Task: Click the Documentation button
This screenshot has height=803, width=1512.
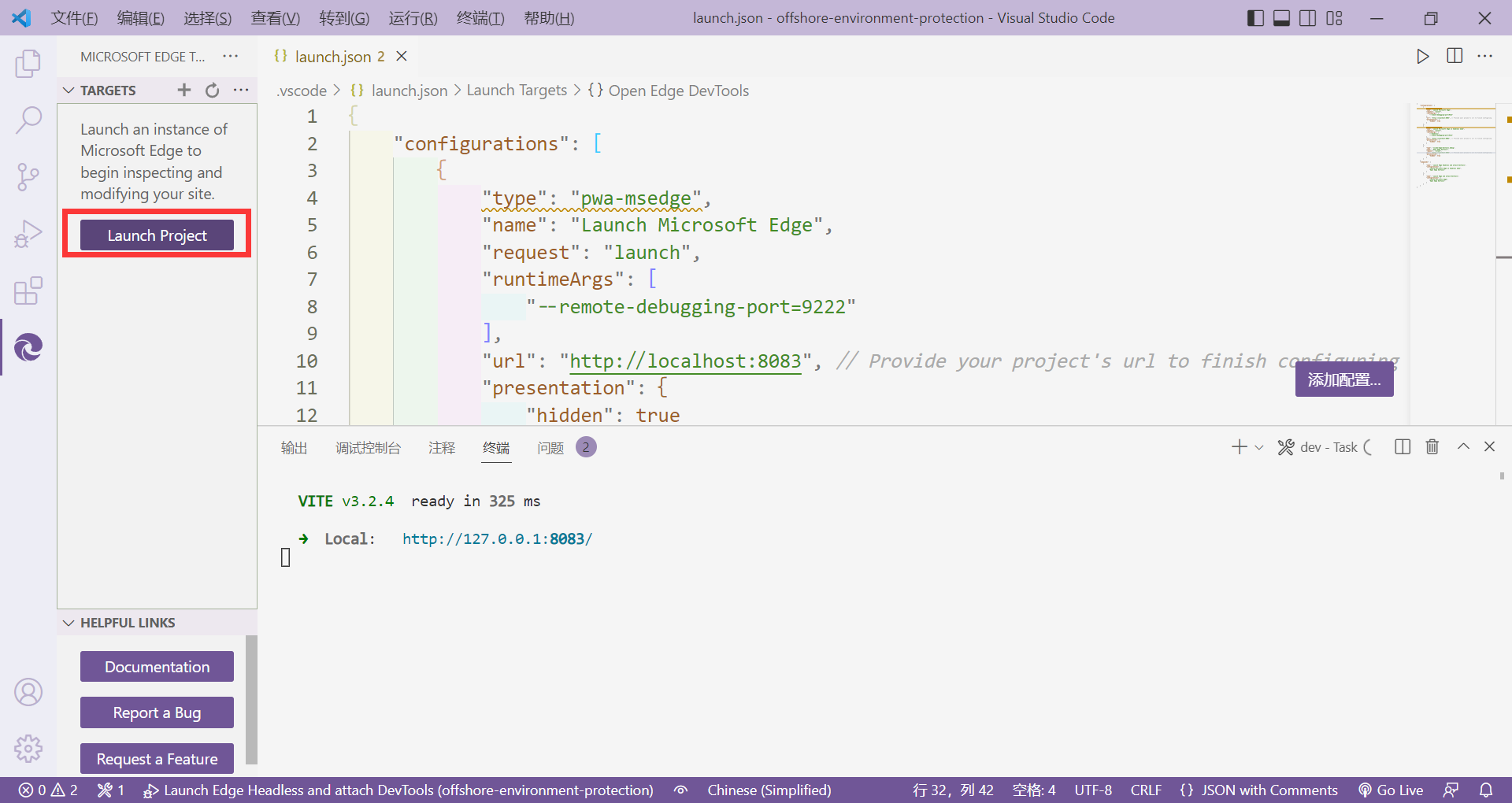Action: tap(157, 666)
